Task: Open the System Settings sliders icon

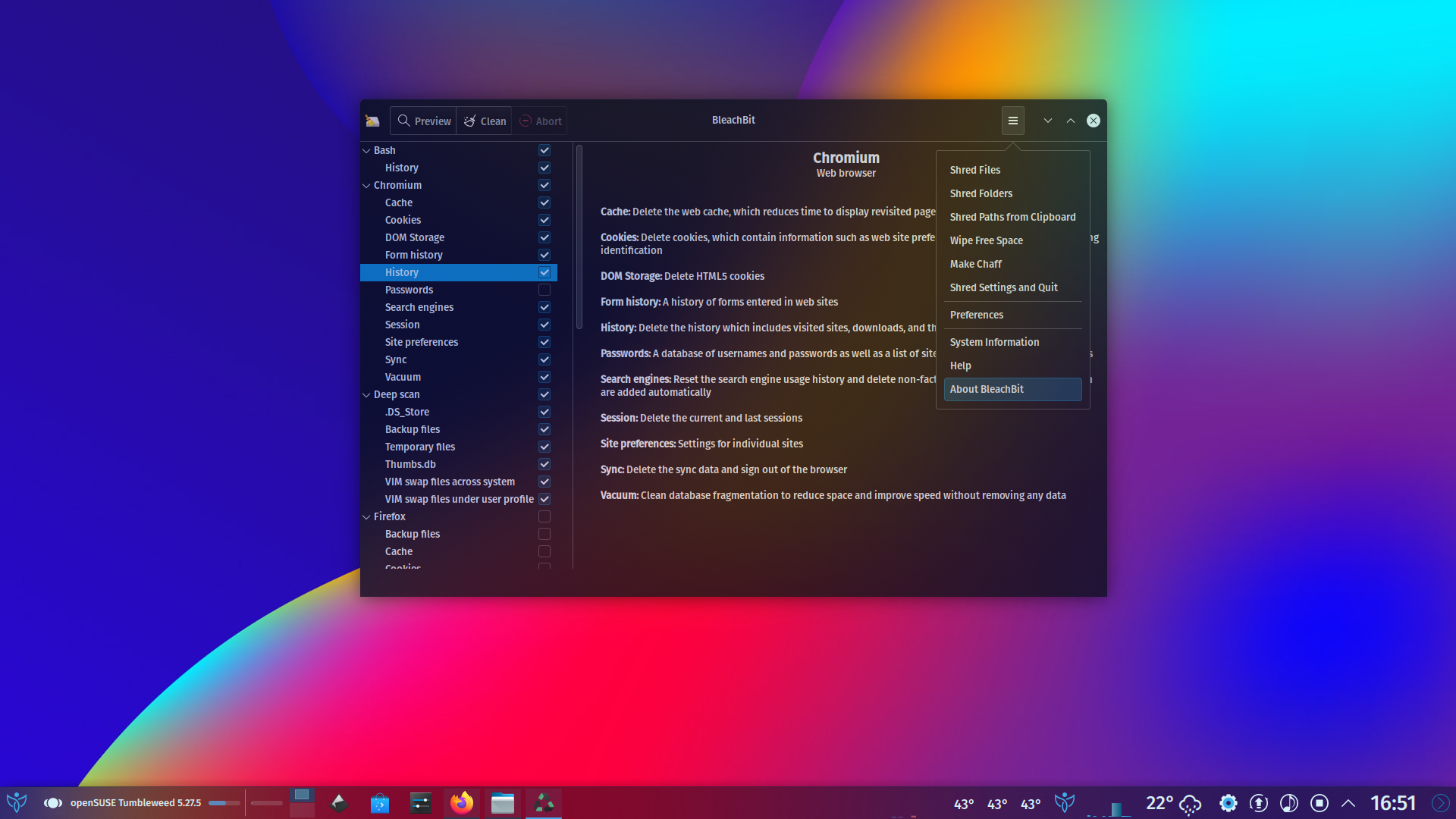Action: click(421, 802)
